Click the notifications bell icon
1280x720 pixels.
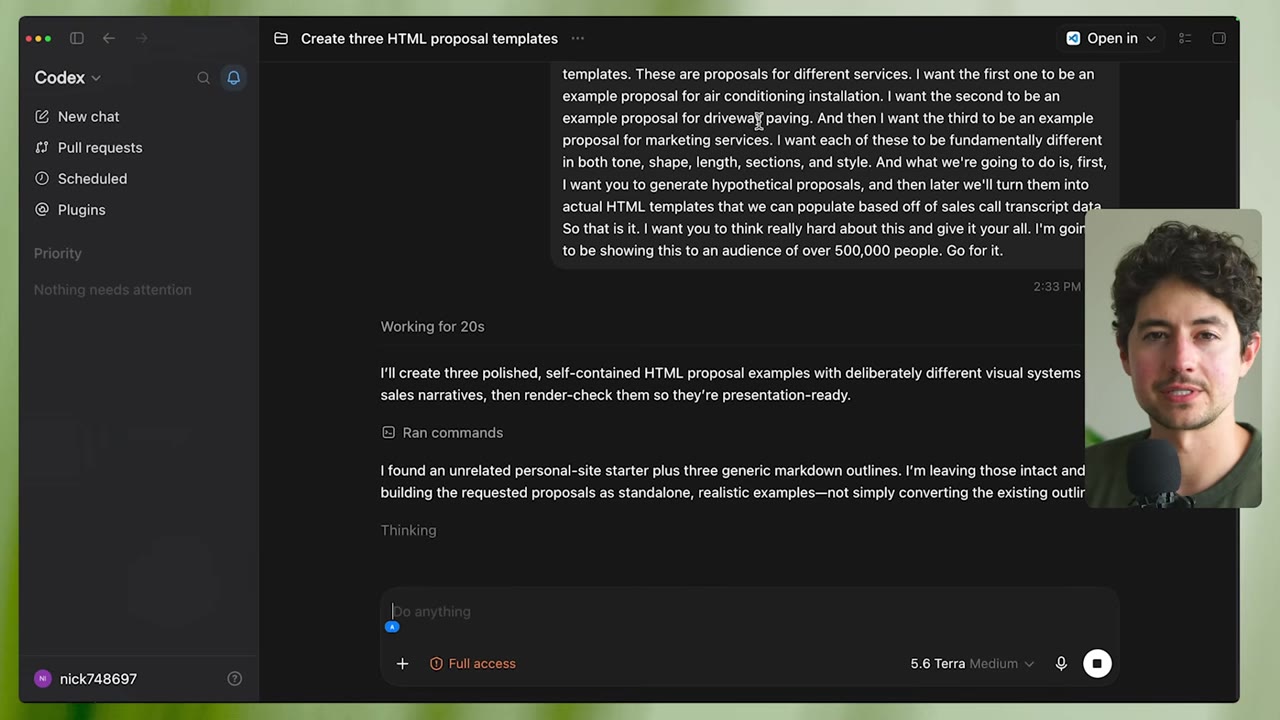tap(233, 78)
